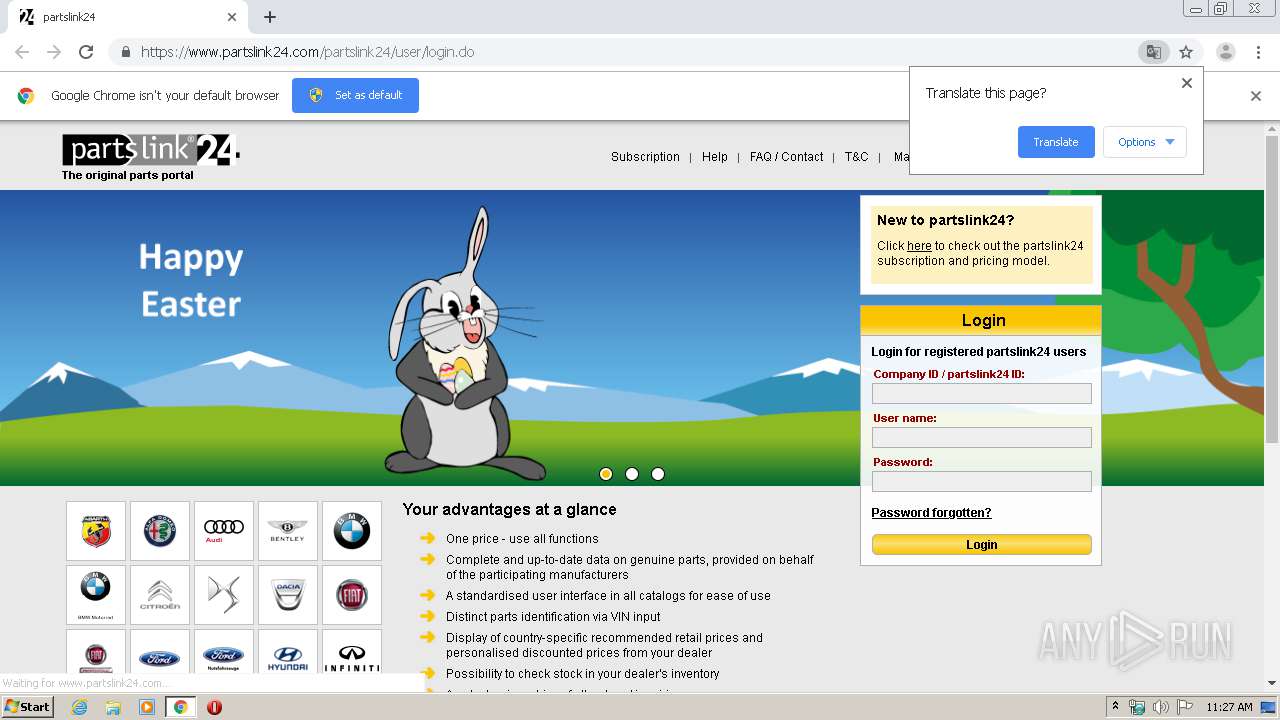Focus the Password field

(981, 482)
